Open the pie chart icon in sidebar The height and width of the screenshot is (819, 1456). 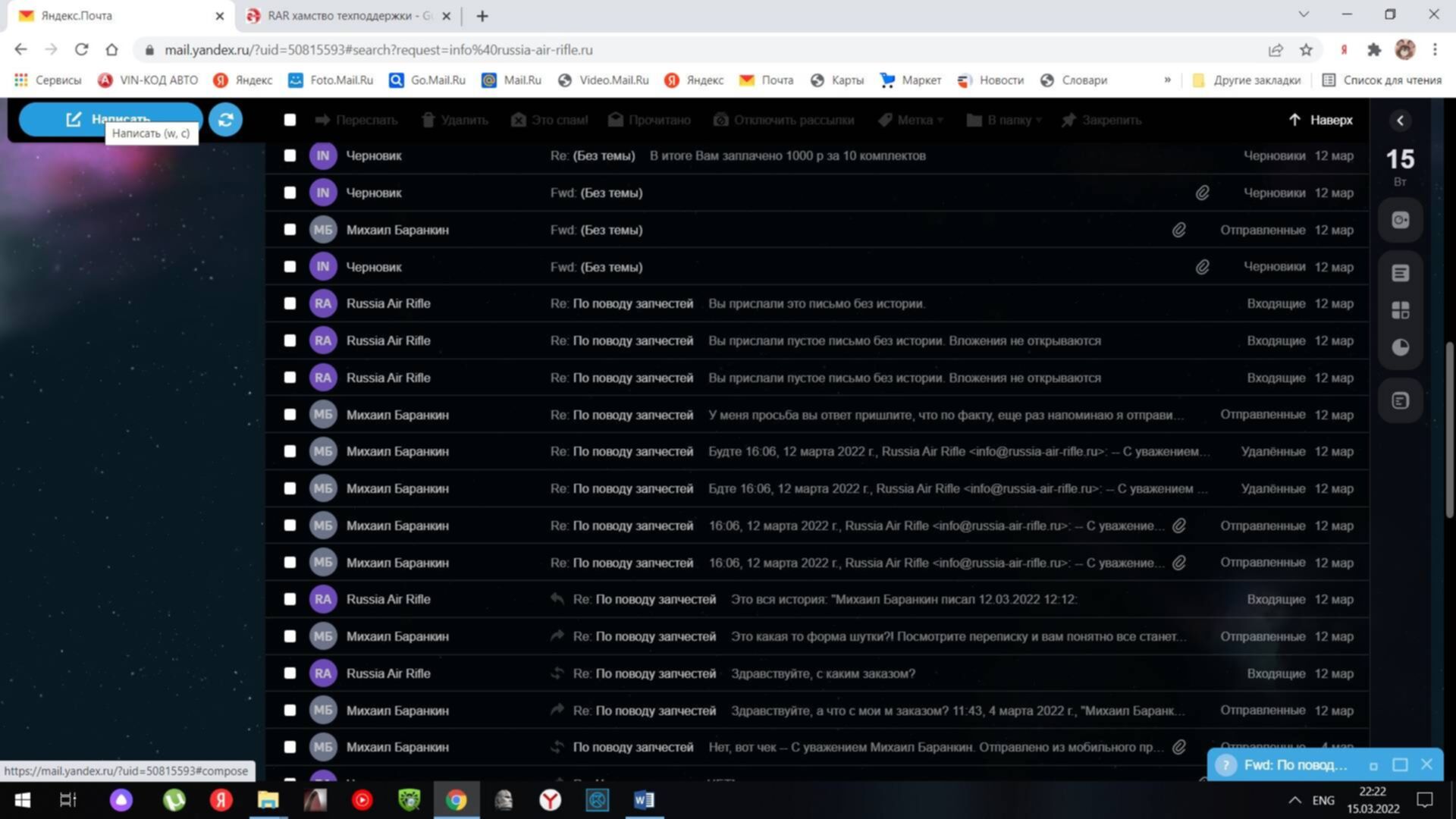point(1400,347)
